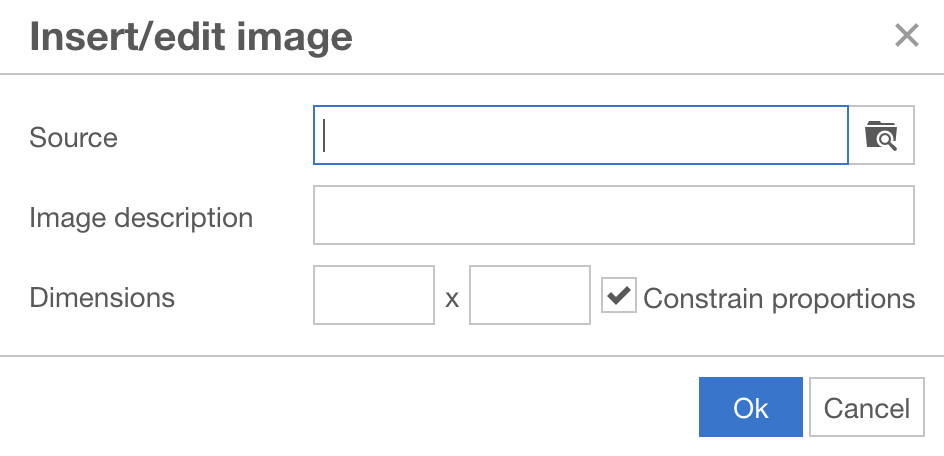Dismiss the dialog with Cancel
Viewport: 944px width, 456px height.
867,407
